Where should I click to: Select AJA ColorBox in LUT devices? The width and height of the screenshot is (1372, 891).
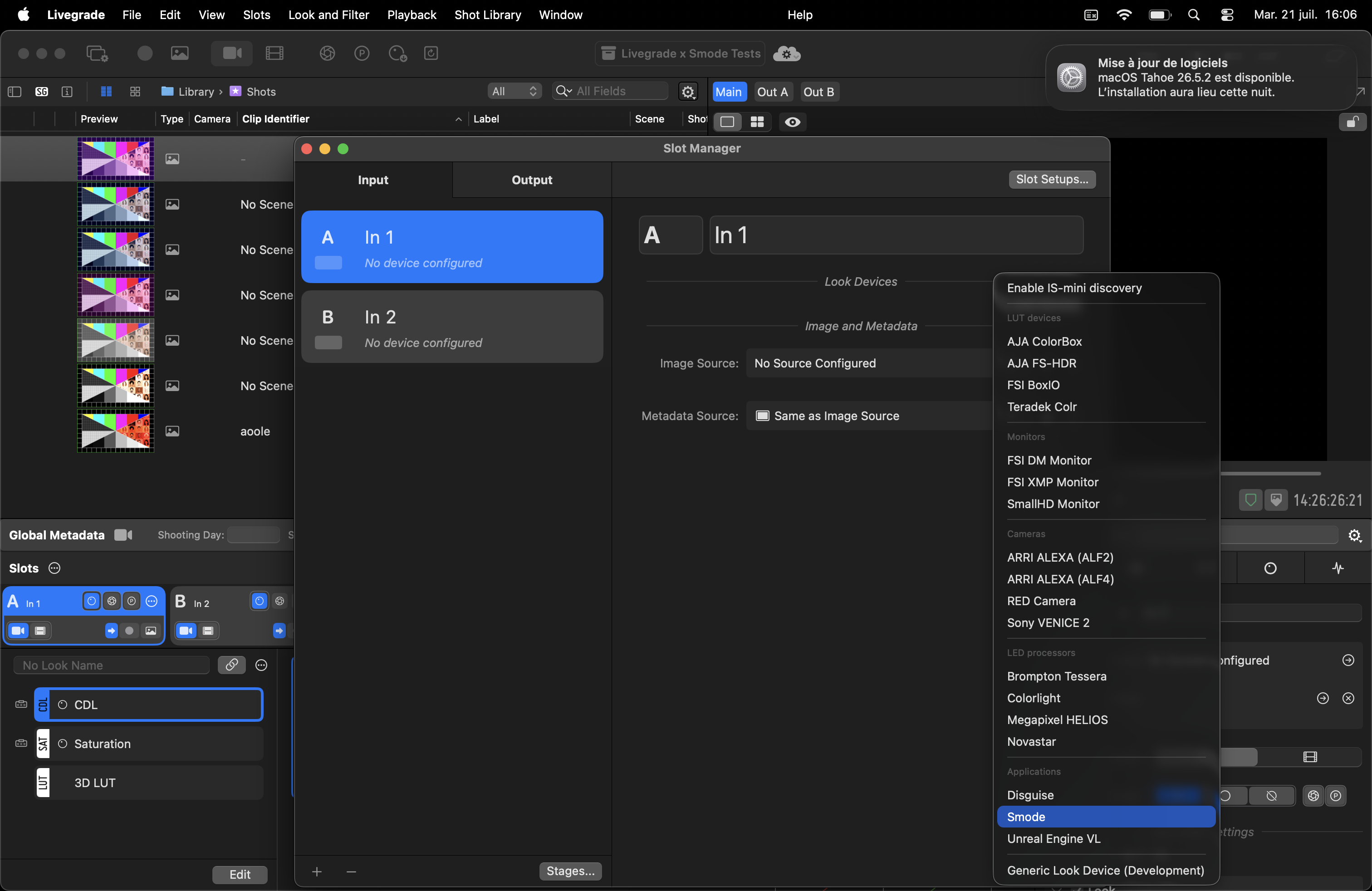click(1106, 341)
